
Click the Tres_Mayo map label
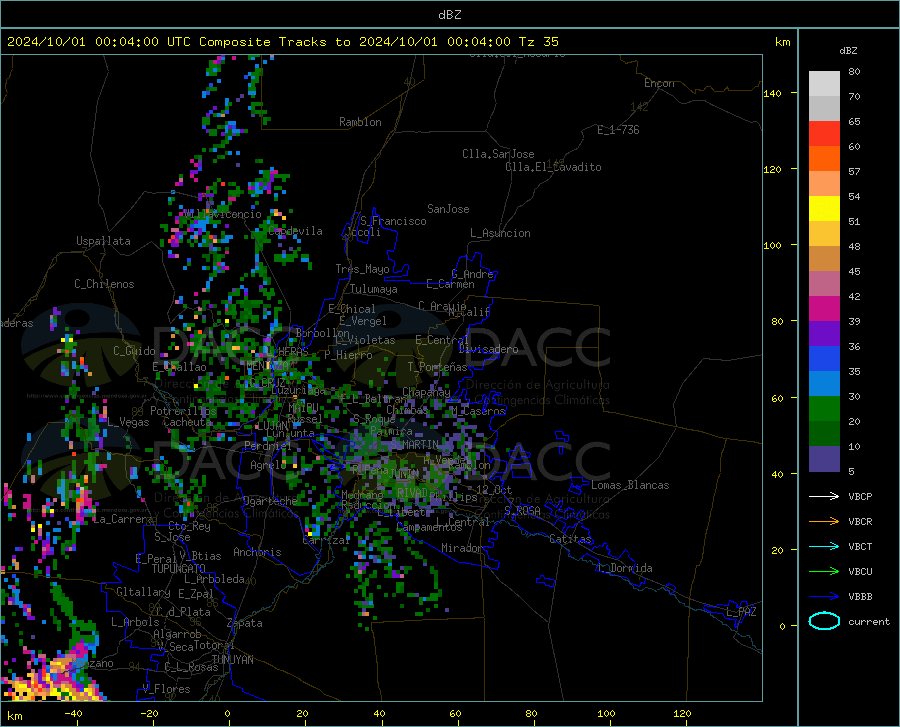(362, 269)
